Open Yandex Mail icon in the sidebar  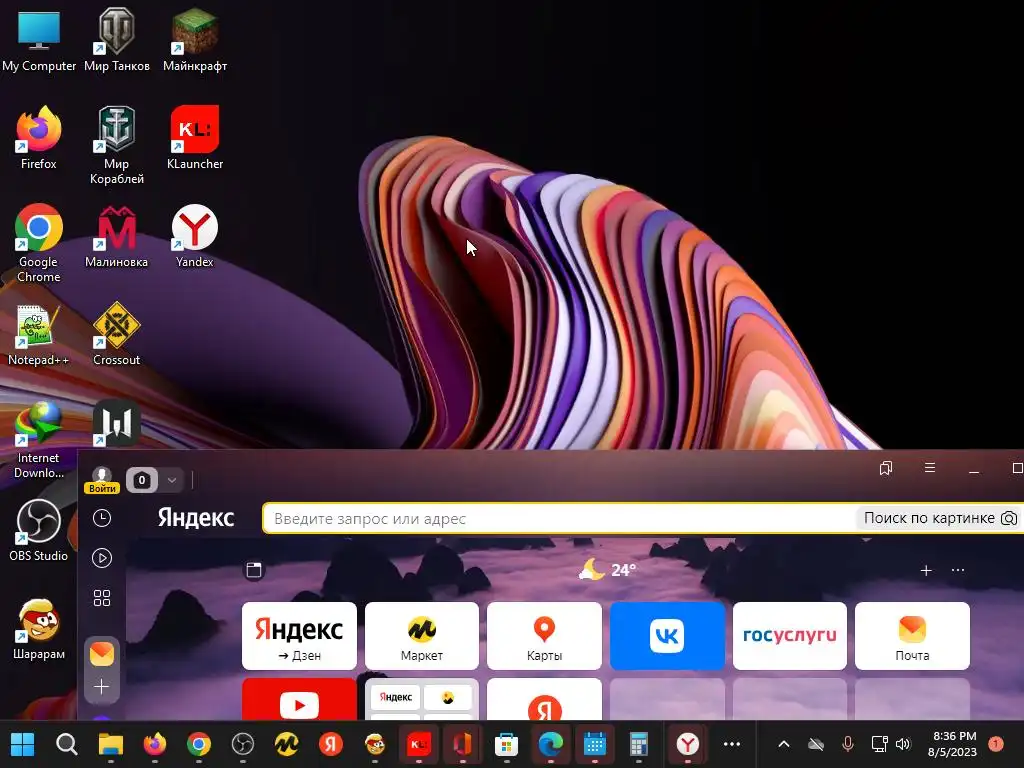coord(102,654)
